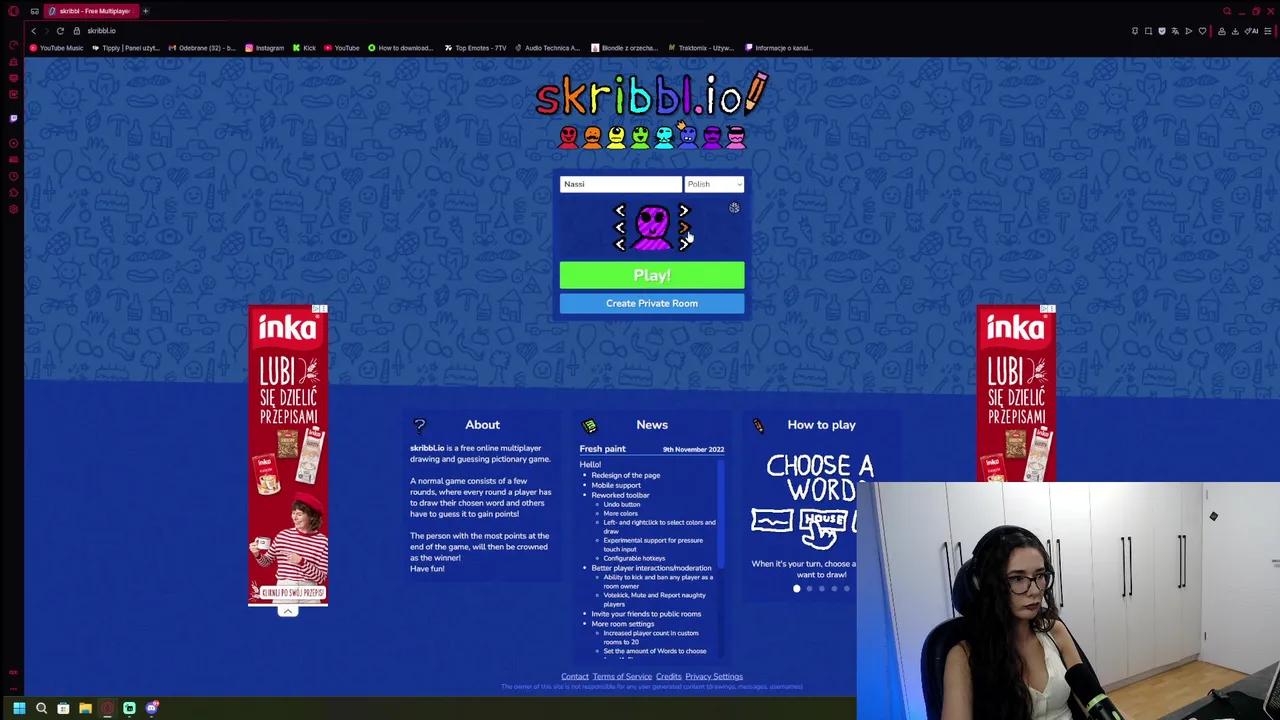Screen dimensions: 1280x720
Task: Open the Credits link
Action: pos(668,677)
